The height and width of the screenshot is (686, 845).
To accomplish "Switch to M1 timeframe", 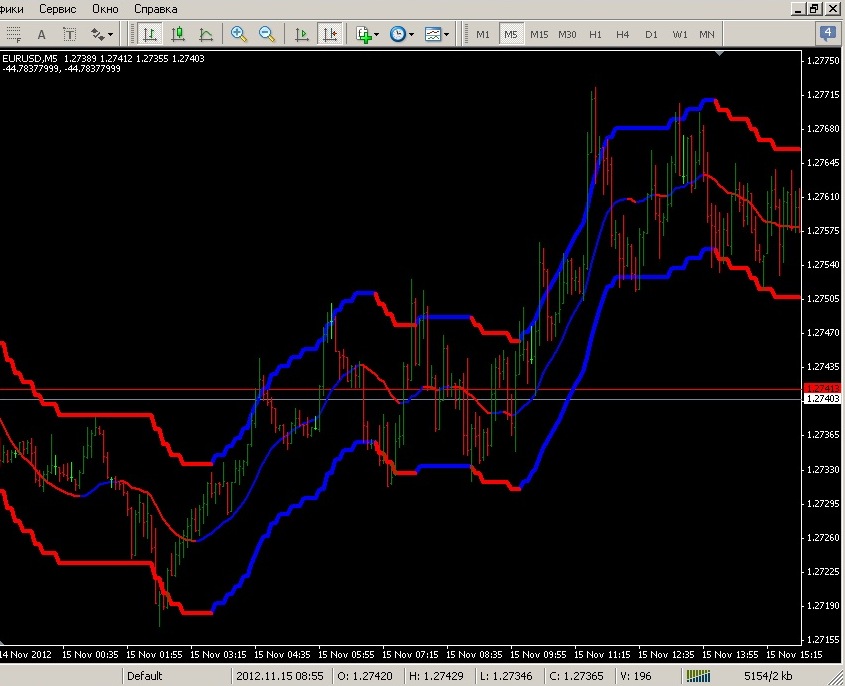I will (x=483, y=34).
